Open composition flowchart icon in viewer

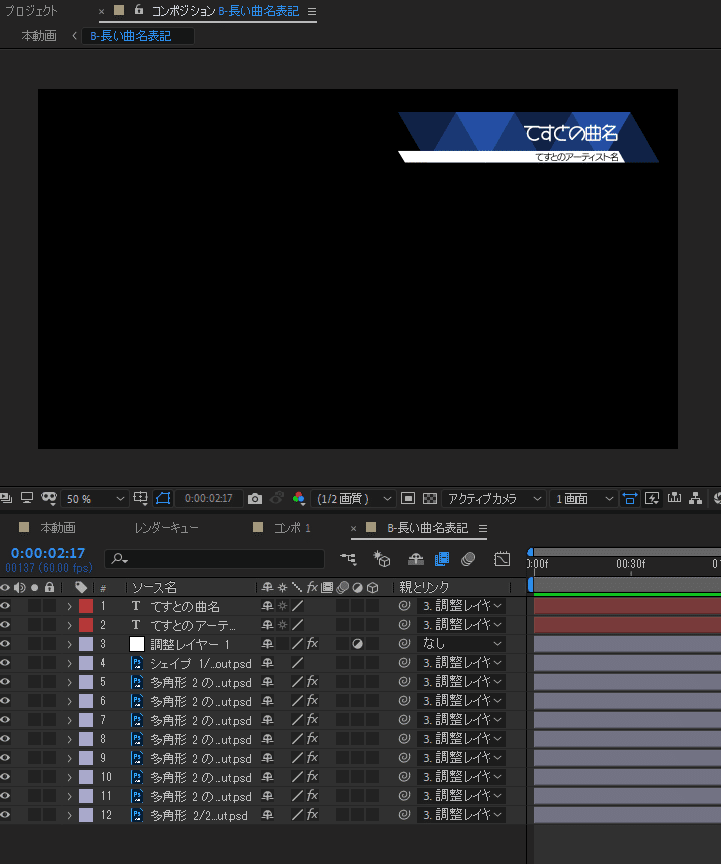[x=696, y=498]
